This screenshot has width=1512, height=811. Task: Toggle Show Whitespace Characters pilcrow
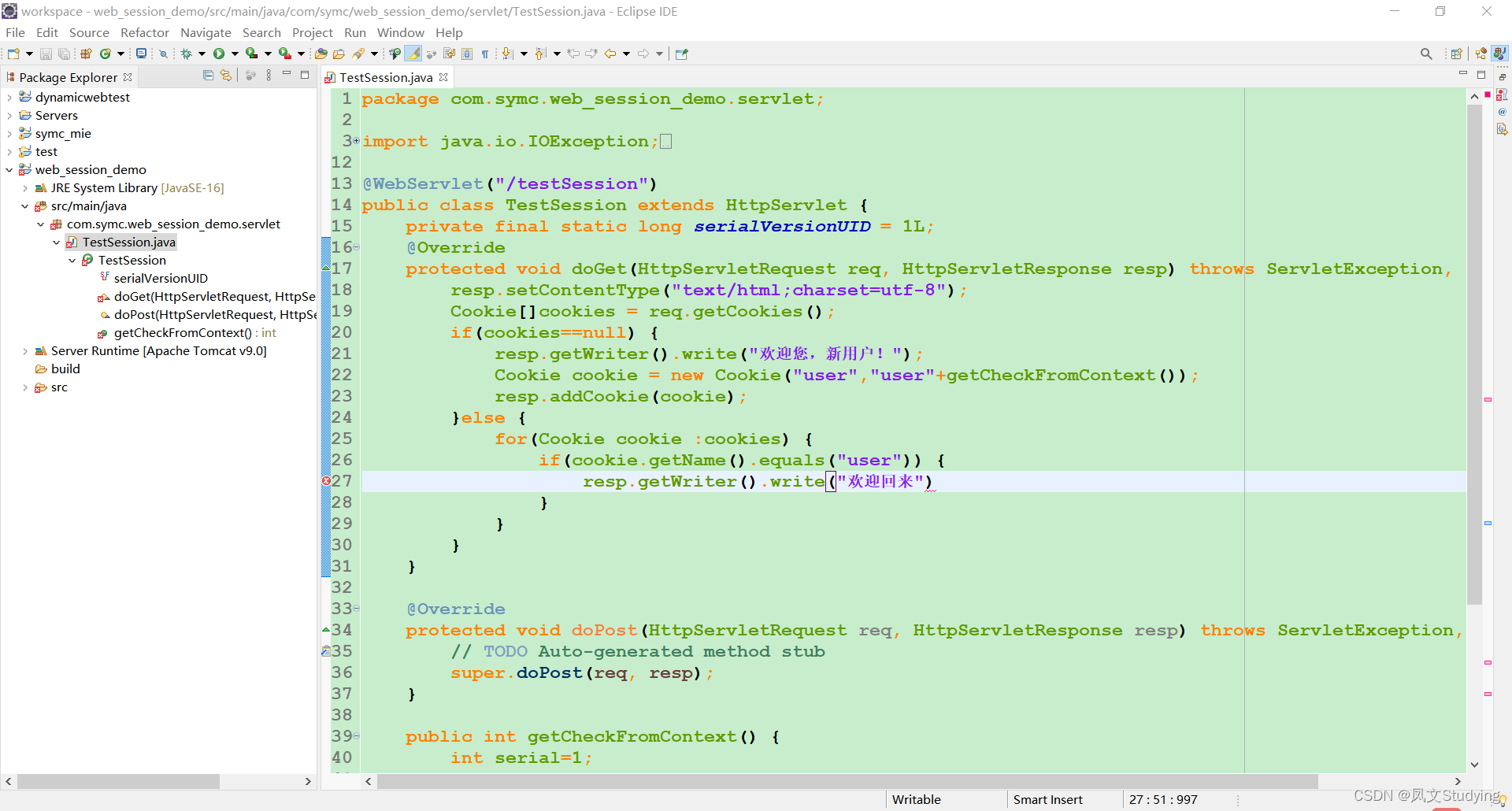(x=485, y=54)
